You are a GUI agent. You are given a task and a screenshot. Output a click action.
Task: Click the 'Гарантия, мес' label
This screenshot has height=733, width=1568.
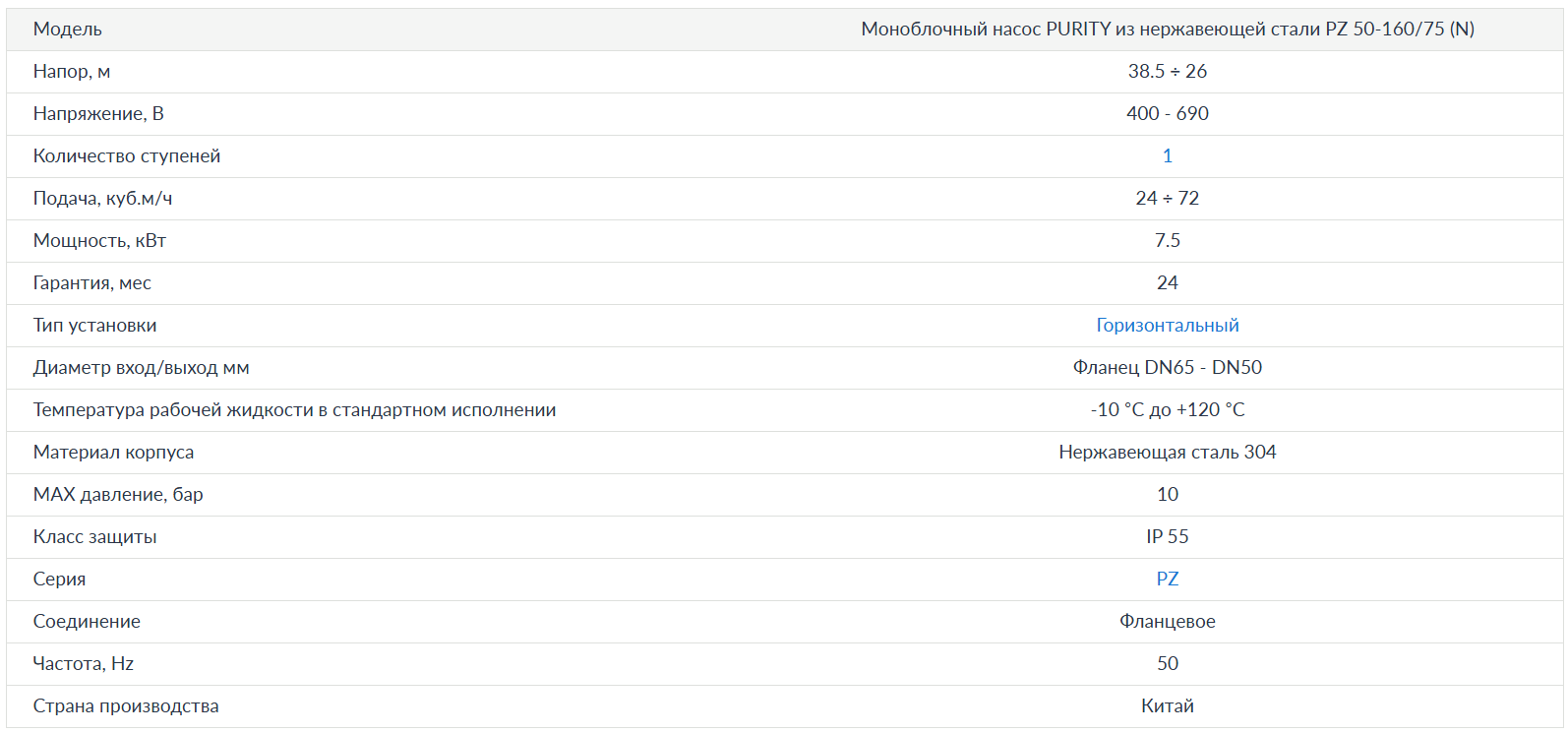pyautogui.click(x=92, y=282)
